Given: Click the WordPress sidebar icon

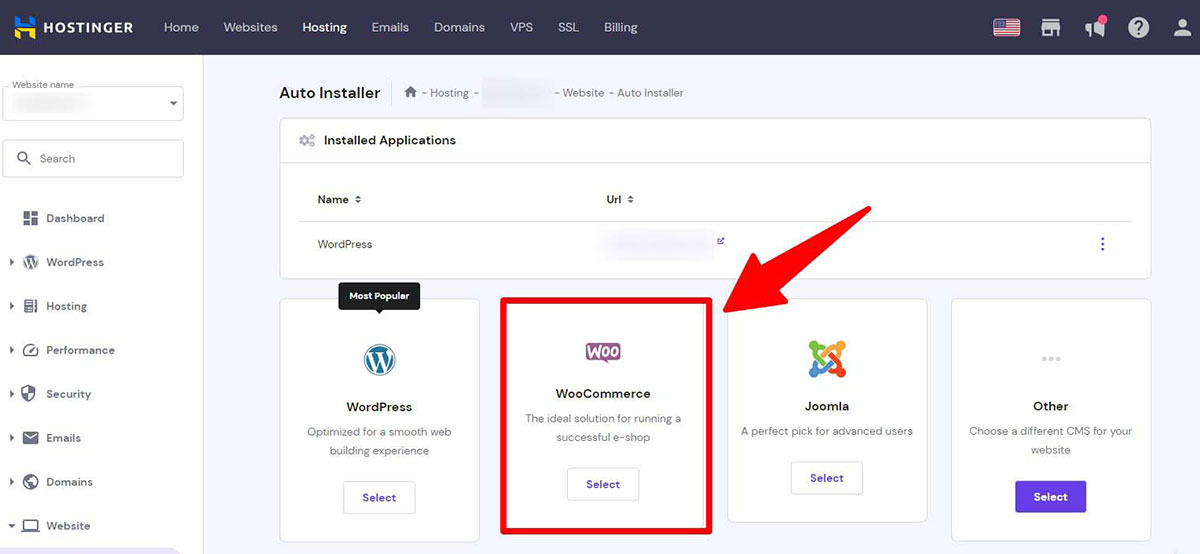Looking at the screenshot, I should [x=30, y=262].
